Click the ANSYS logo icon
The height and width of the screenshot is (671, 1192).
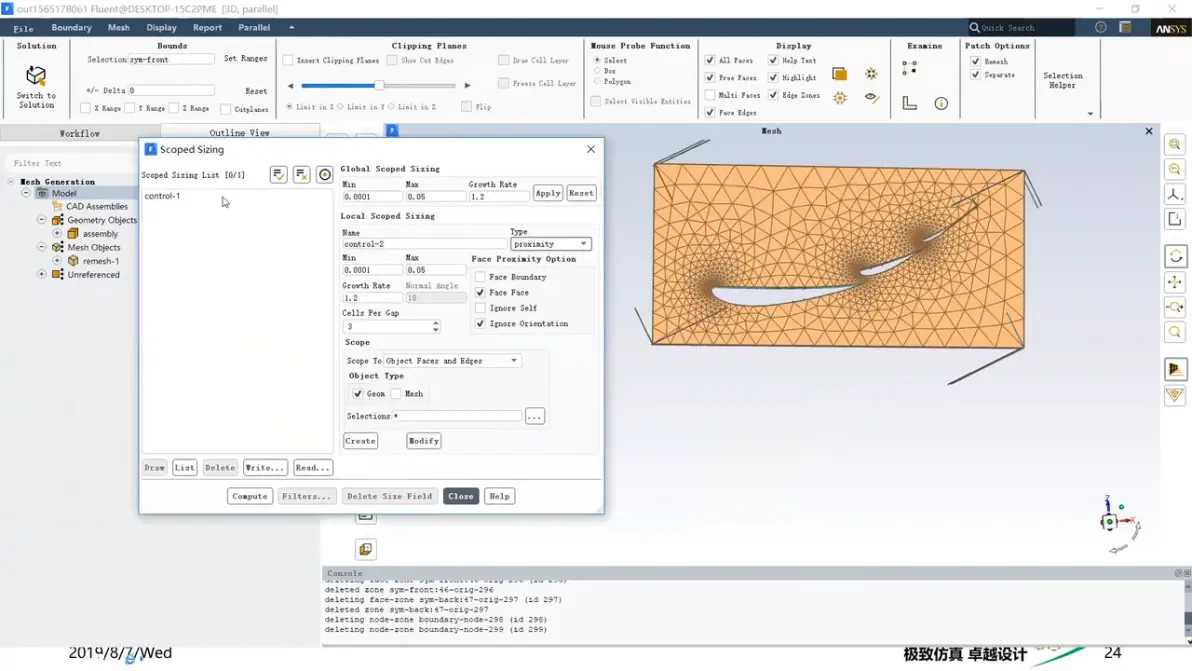coord(1171,28)
